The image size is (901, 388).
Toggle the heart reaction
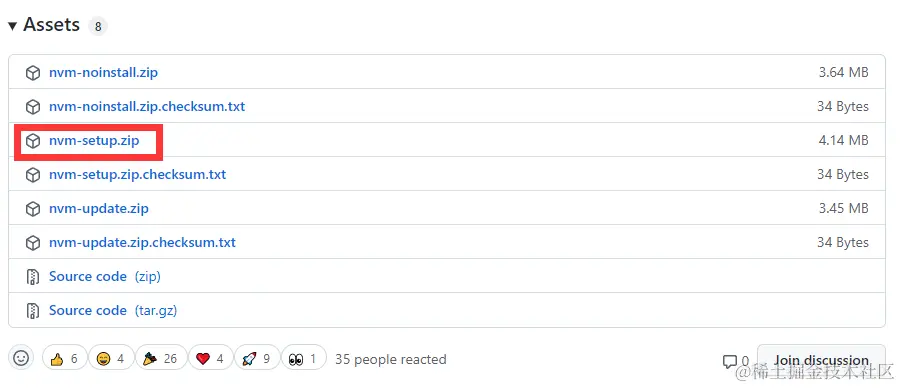point(210,358)
